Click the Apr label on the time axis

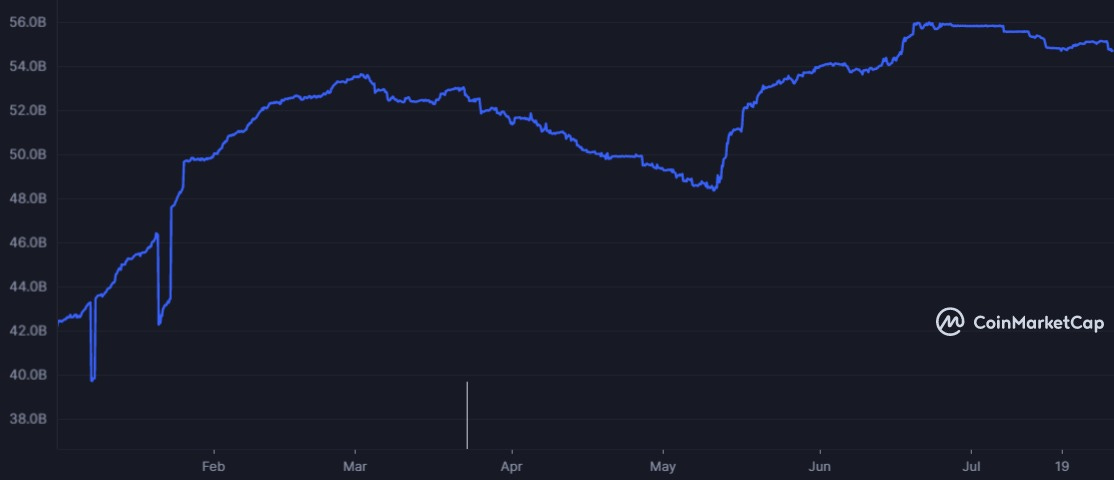point(512,467)
